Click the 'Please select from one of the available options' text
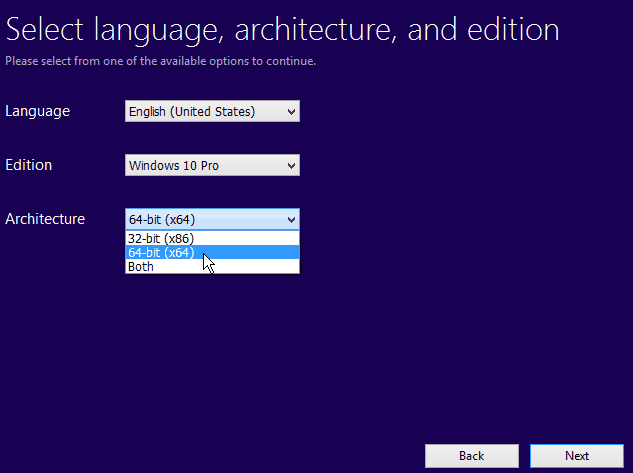 160,61
